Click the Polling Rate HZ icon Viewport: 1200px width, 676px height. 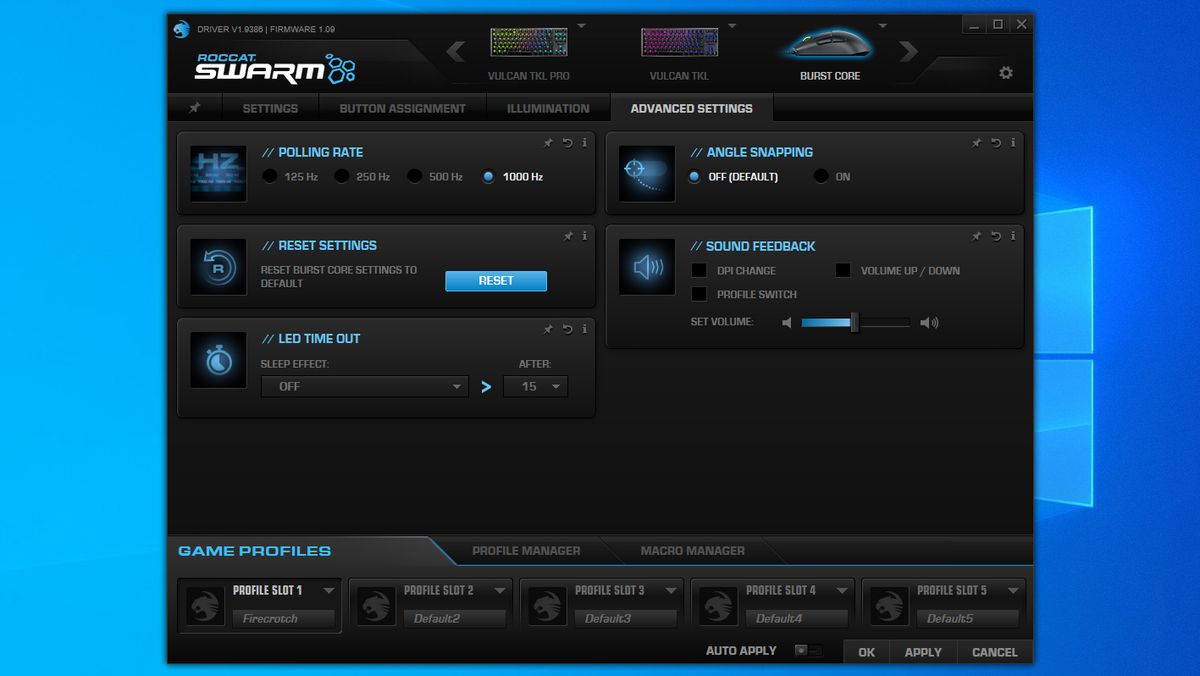218,174
